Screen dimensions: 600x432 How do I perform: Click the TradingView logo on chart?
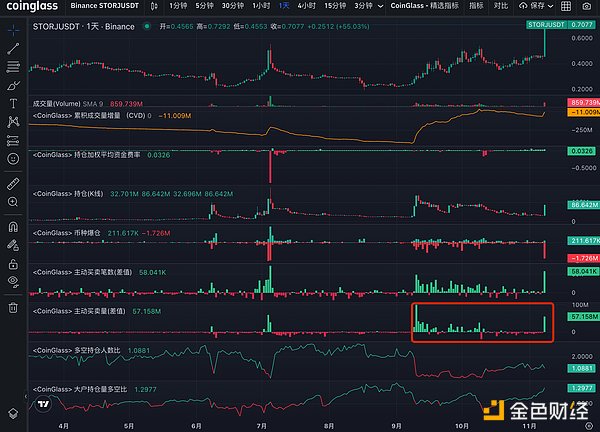[44, 405]
